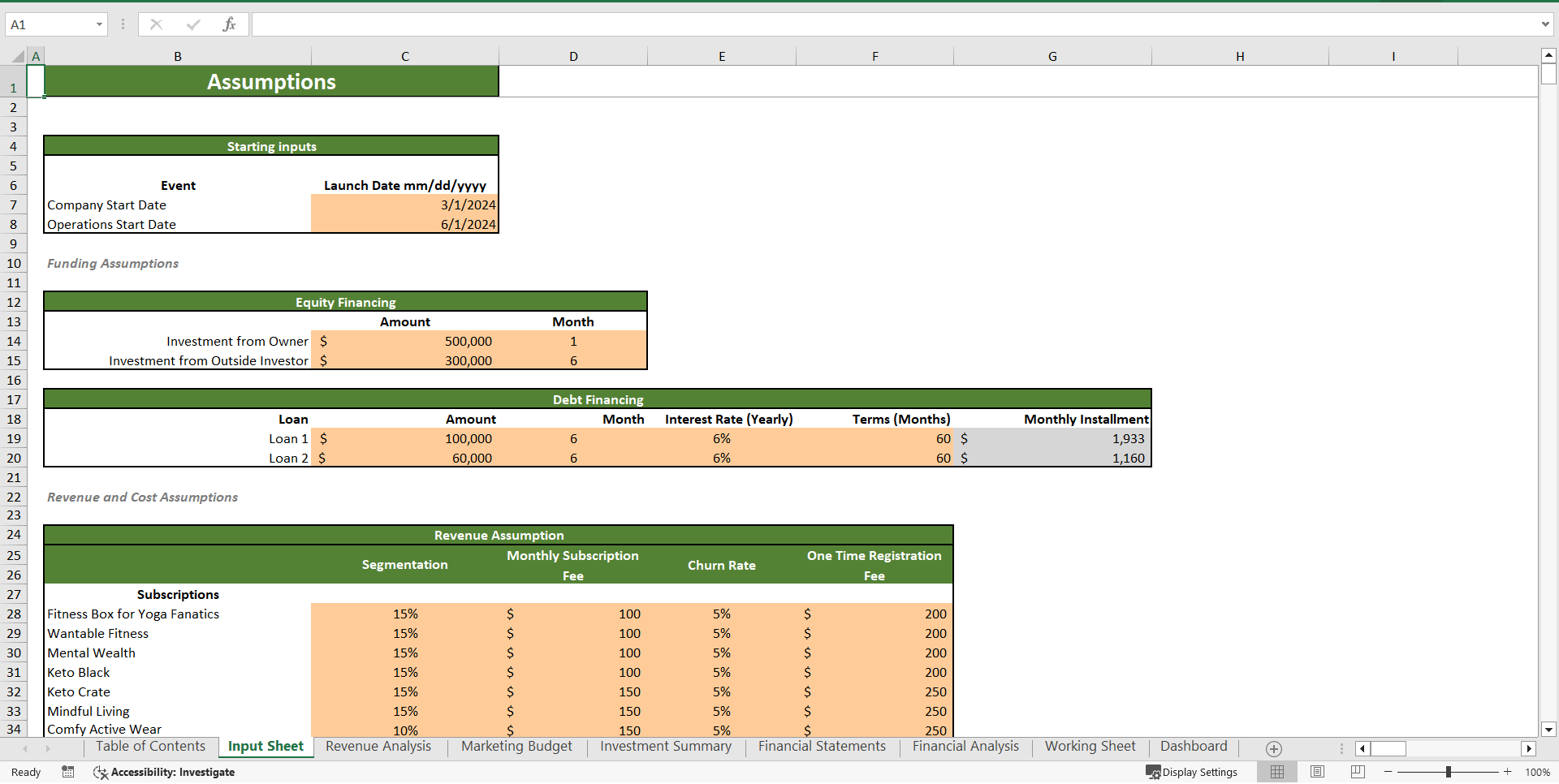Adjust the zoom slider handle
1559x784 pixels.
pyautogui.click(x=1449, y=772)
